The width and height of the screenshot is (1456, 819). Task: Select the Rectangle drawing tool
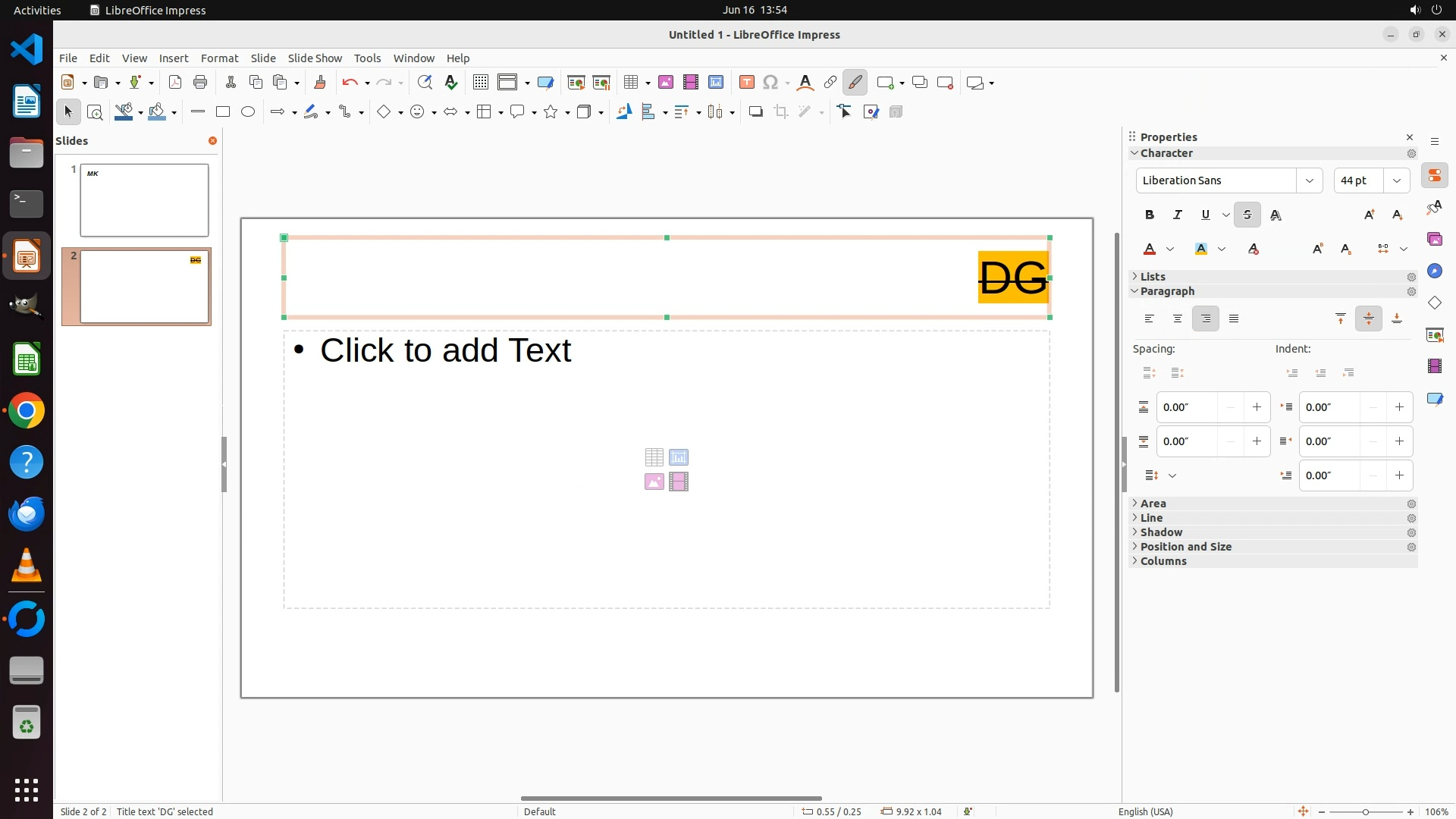(x=222, y=112)
